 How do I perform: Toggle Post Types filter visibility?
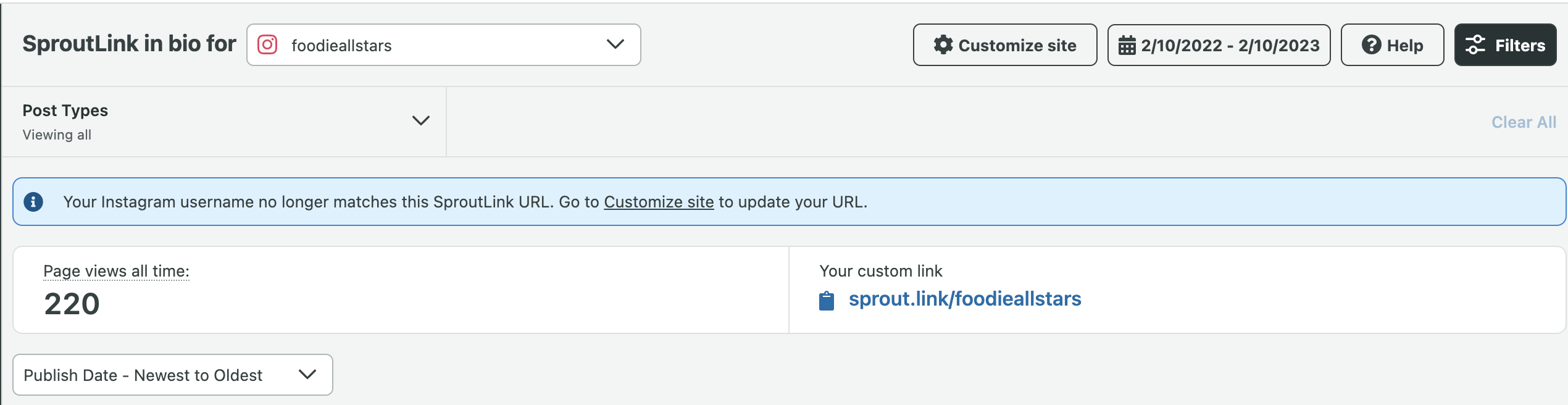(421, 121)
